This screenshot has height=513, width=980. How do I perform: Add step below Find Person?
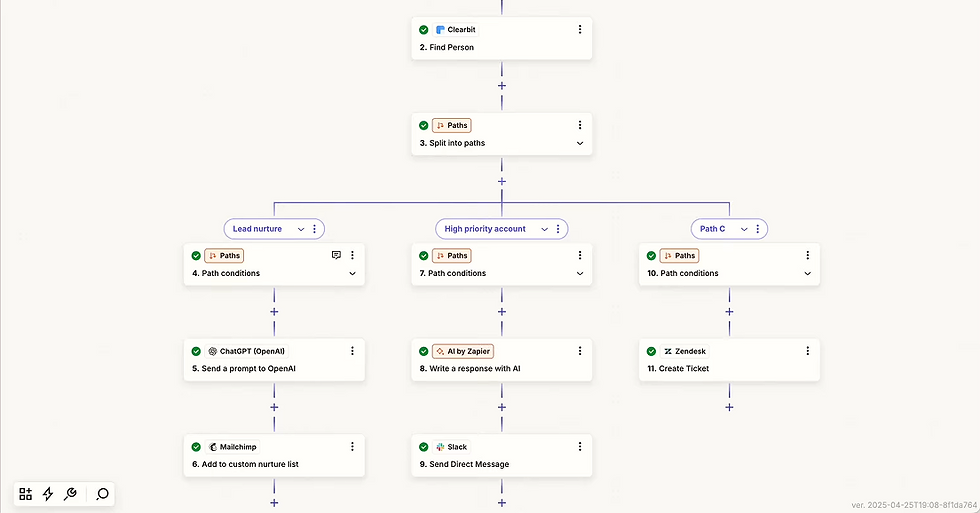point(502,85)
